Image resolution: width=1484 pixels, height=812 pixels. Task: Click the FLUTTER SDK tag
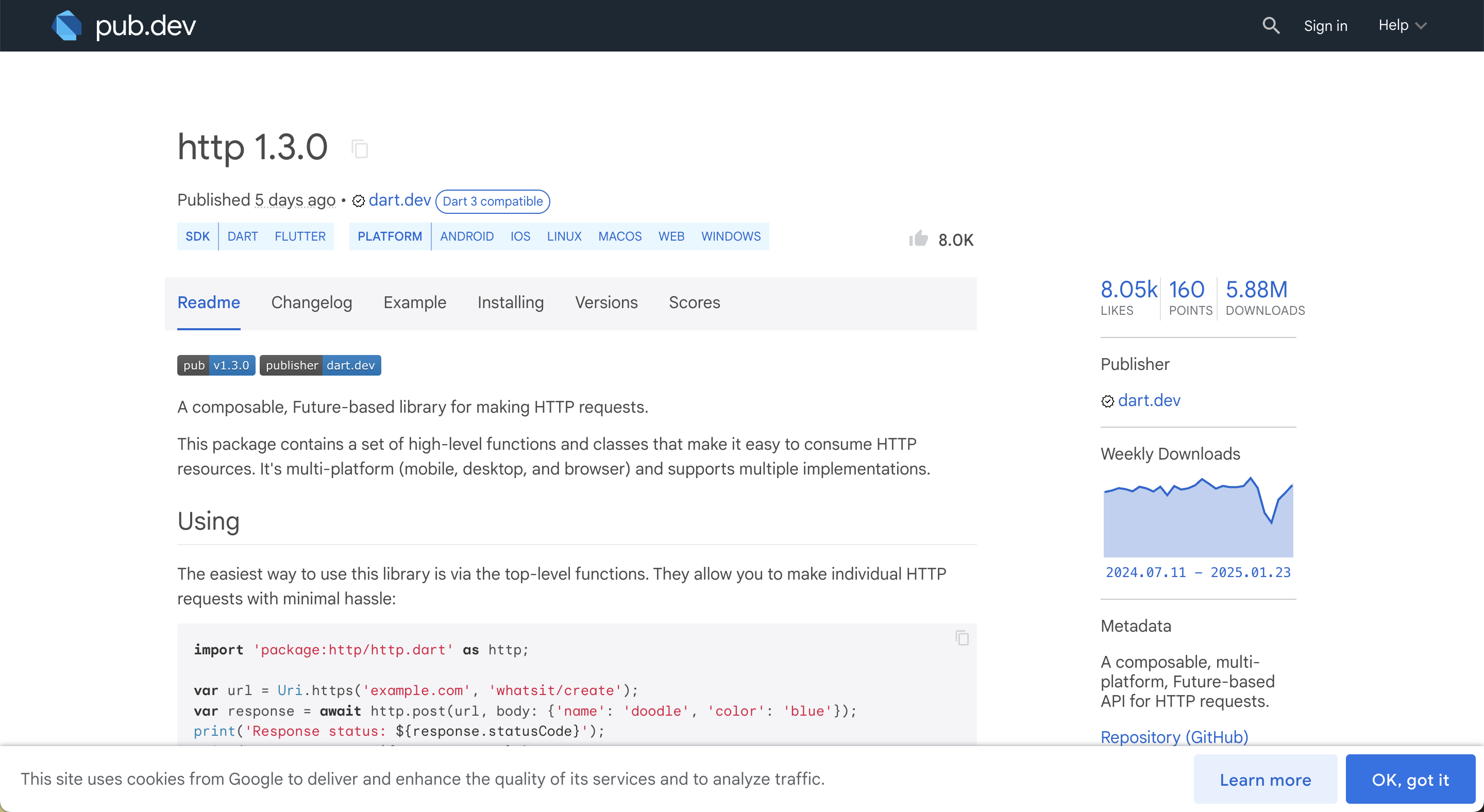[x=299, y=236]
